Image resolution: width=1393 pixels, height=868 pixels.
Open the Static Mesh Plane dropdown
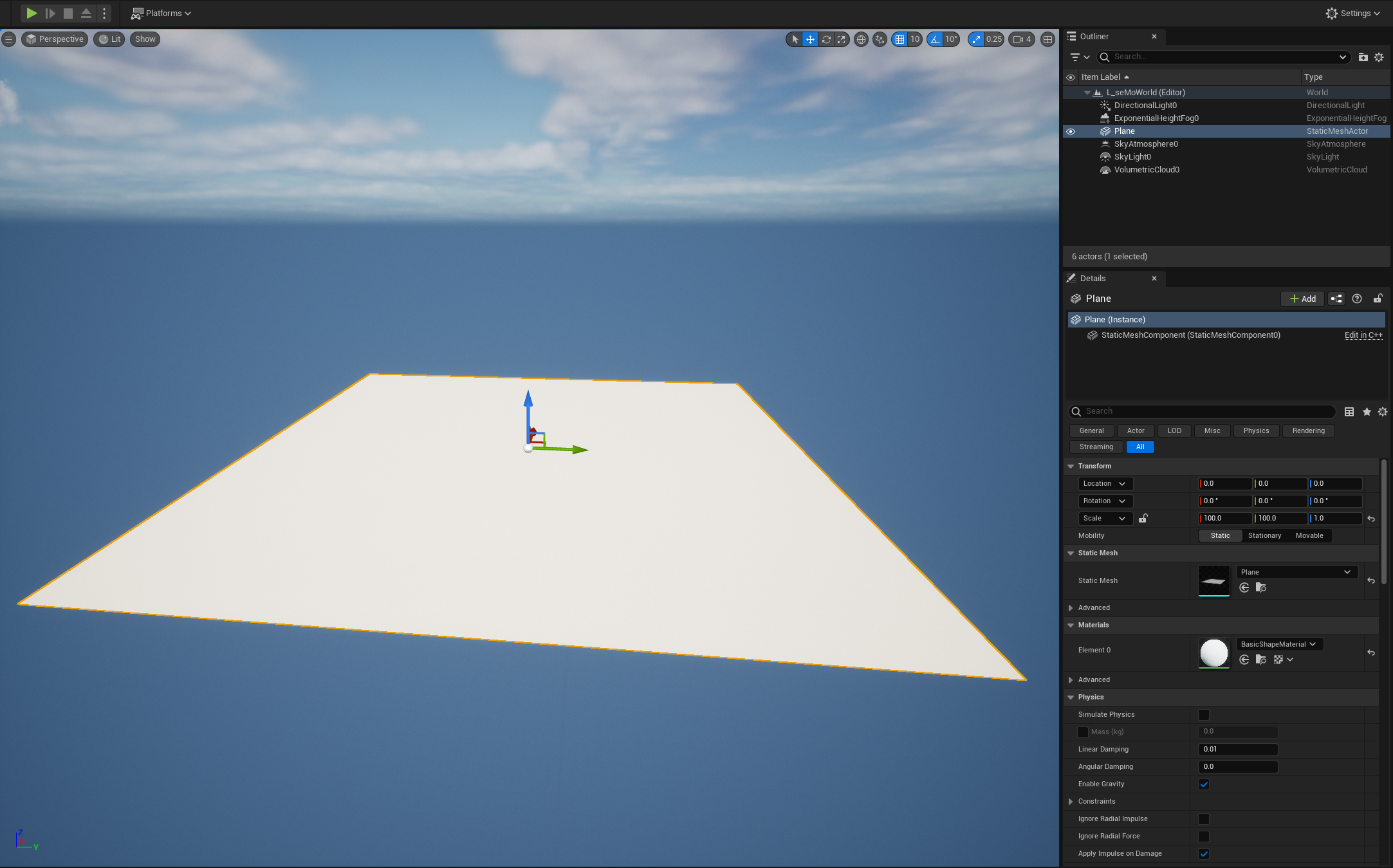(1296, 572)
